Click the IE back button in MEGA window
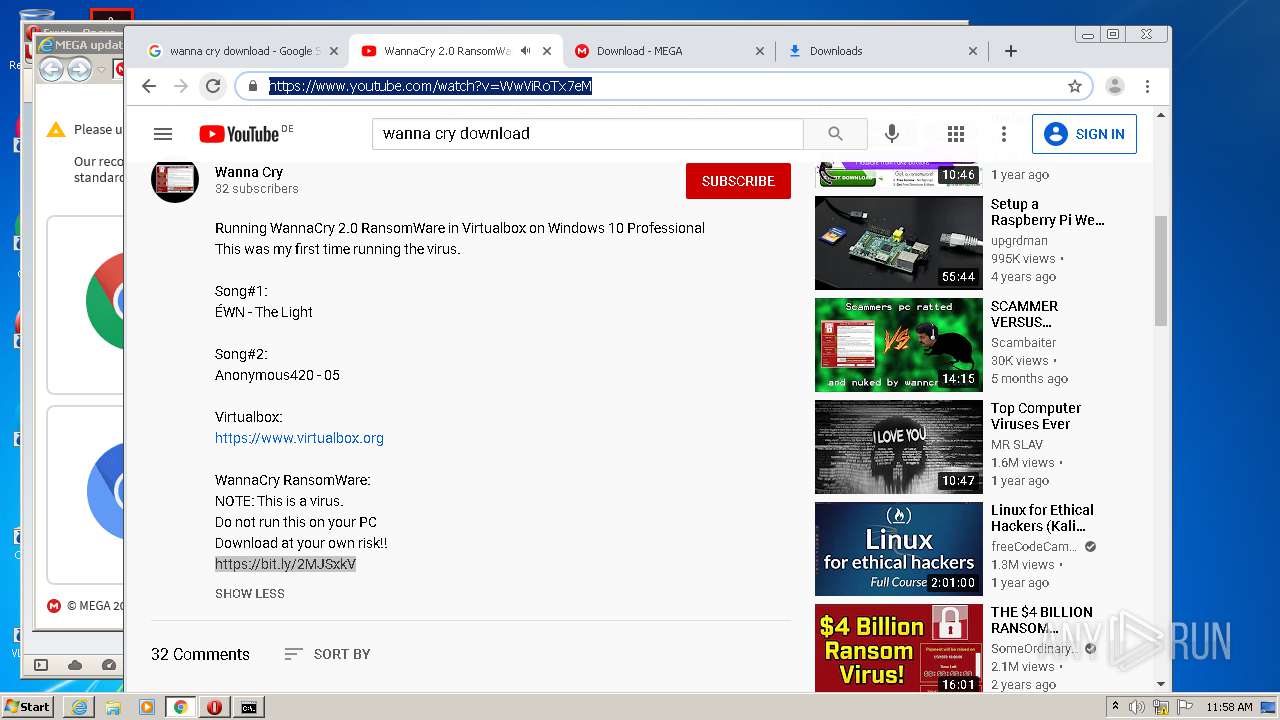 coord(51,69)
